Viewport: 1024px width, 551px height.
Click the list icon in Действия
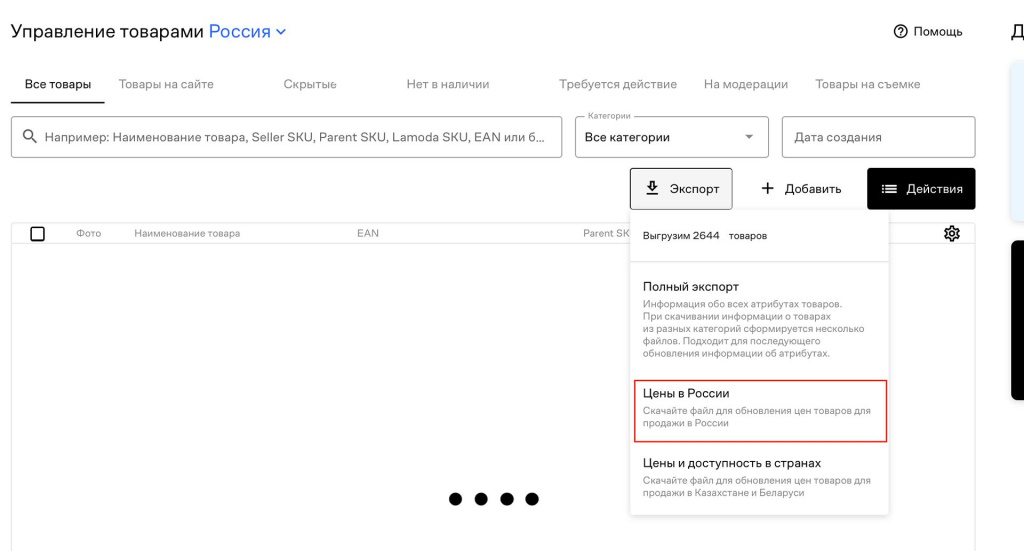(x=889, y=189)
